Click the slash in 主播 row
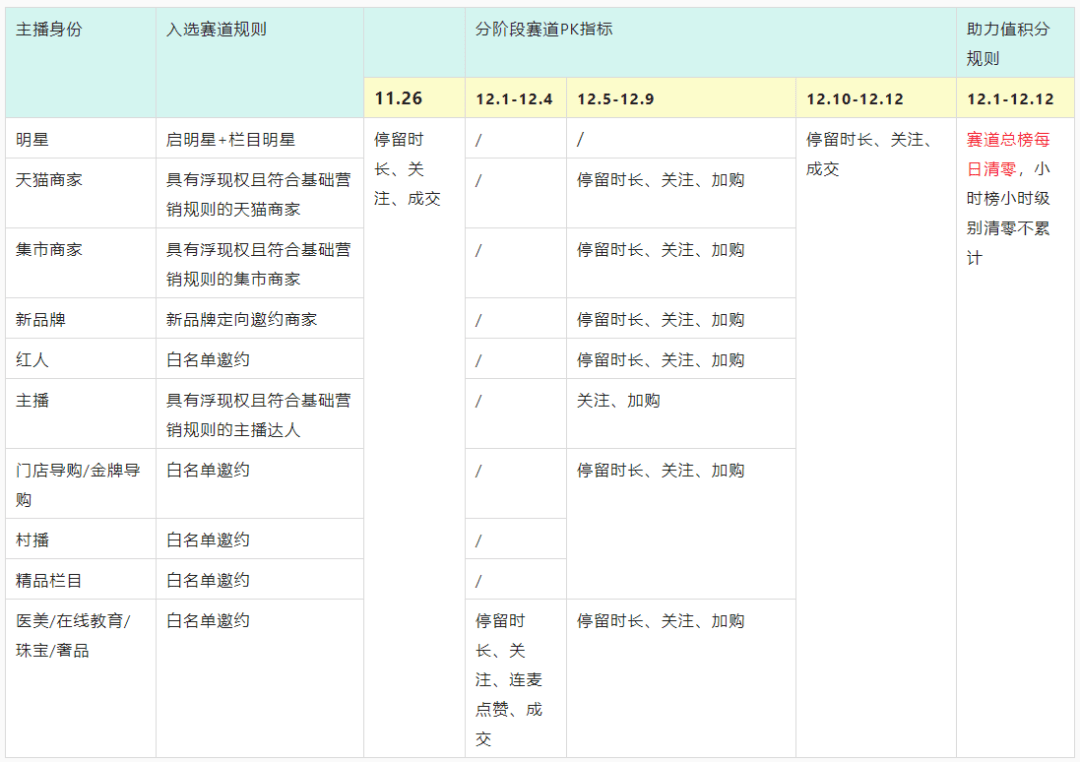The image size is (1080, 762). coord(479,401)
